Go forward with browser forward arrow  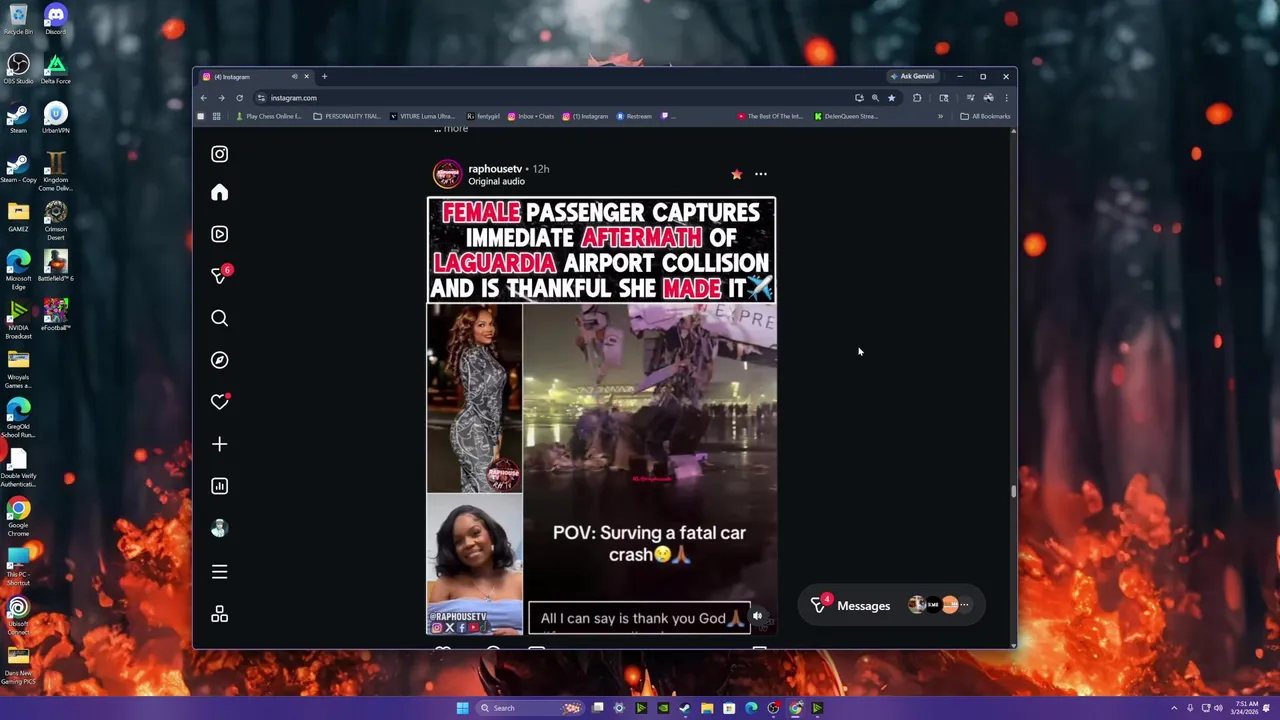click(221, 98)
